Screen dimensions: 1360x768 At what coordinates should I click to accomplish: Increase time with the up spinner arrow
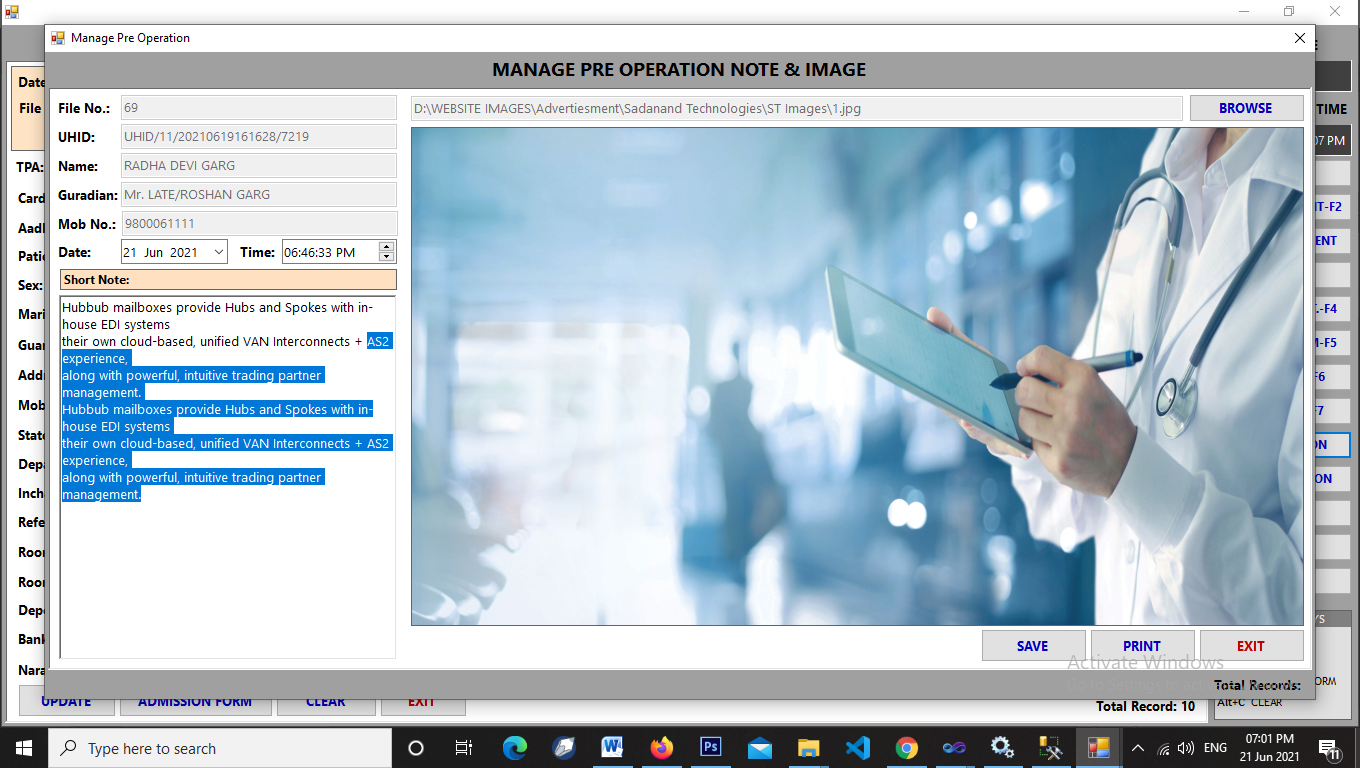pos(387,247)
